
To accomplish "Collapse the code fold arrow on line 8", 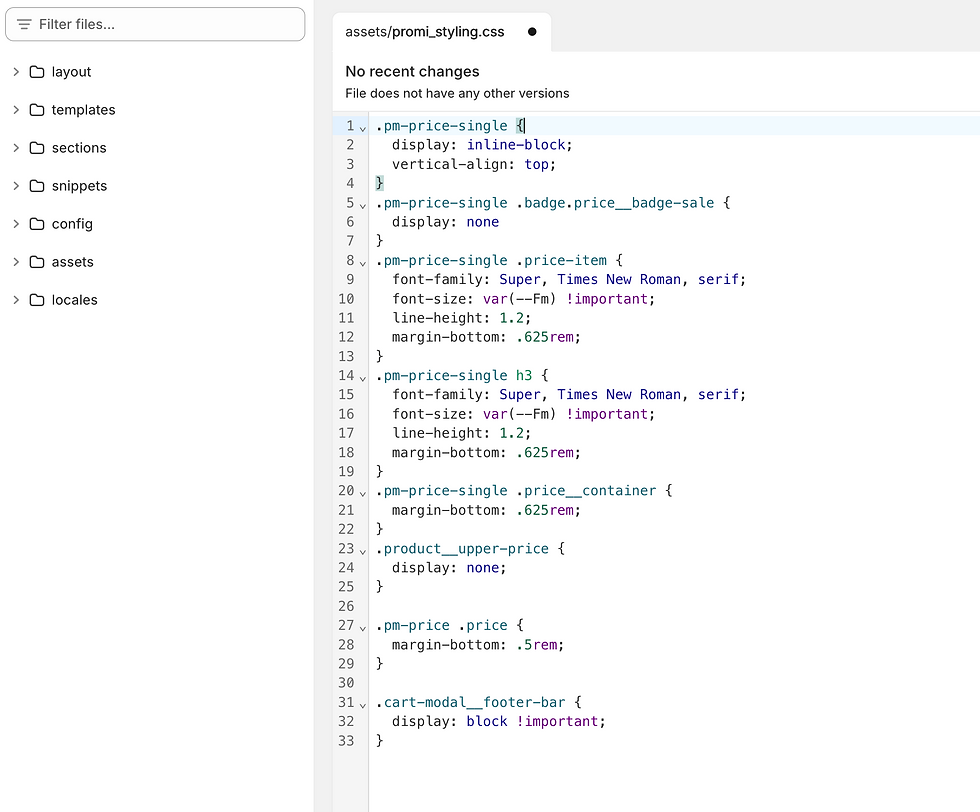I will click(x=362, y=262).
